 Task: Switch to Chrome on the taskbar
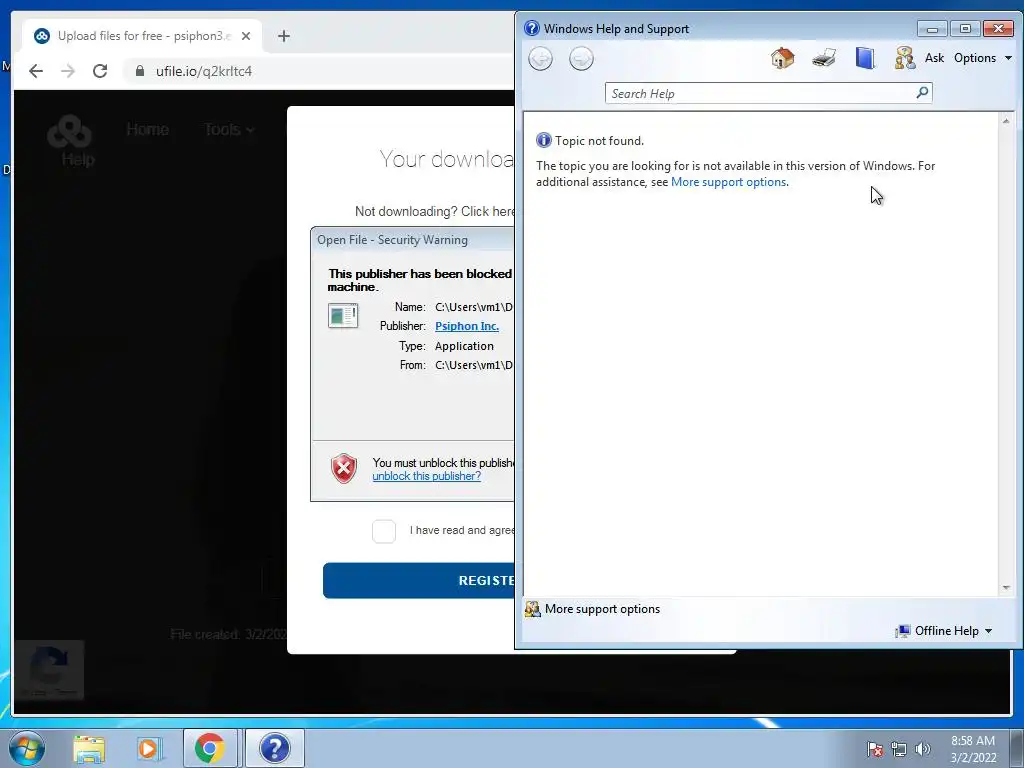pos(210,748)
